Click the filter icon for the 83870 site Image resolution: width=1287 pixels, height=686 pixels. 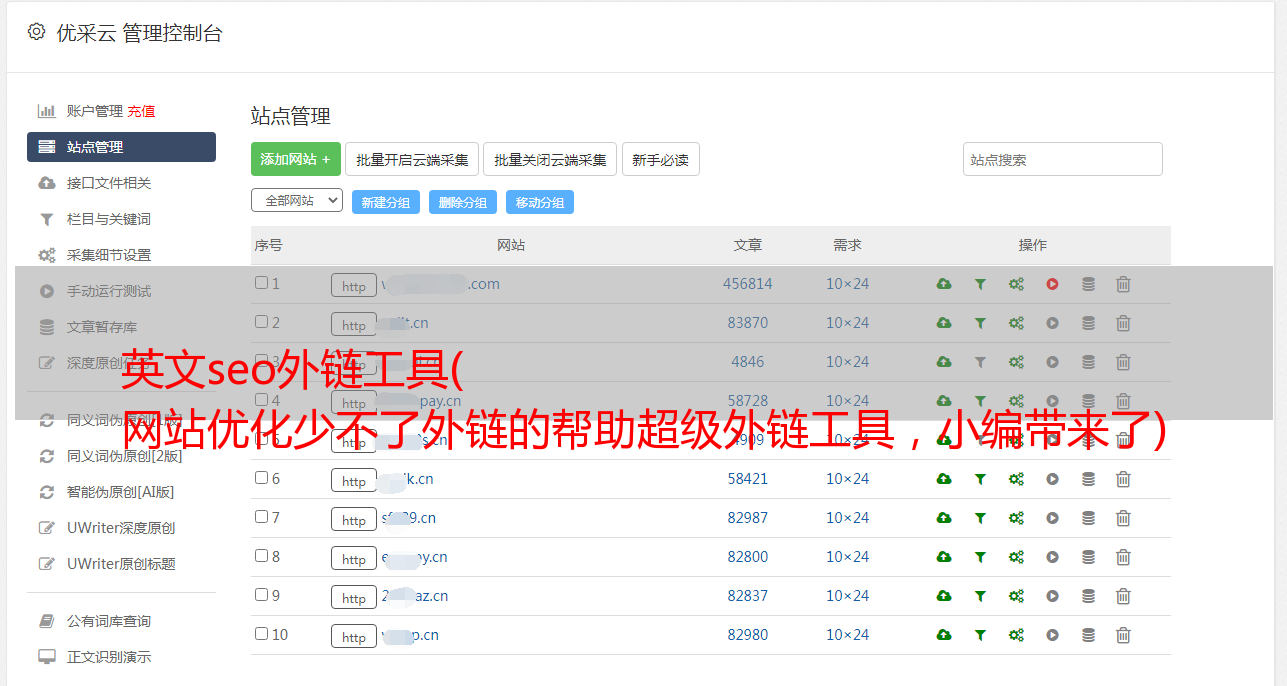tap(980, 323)
